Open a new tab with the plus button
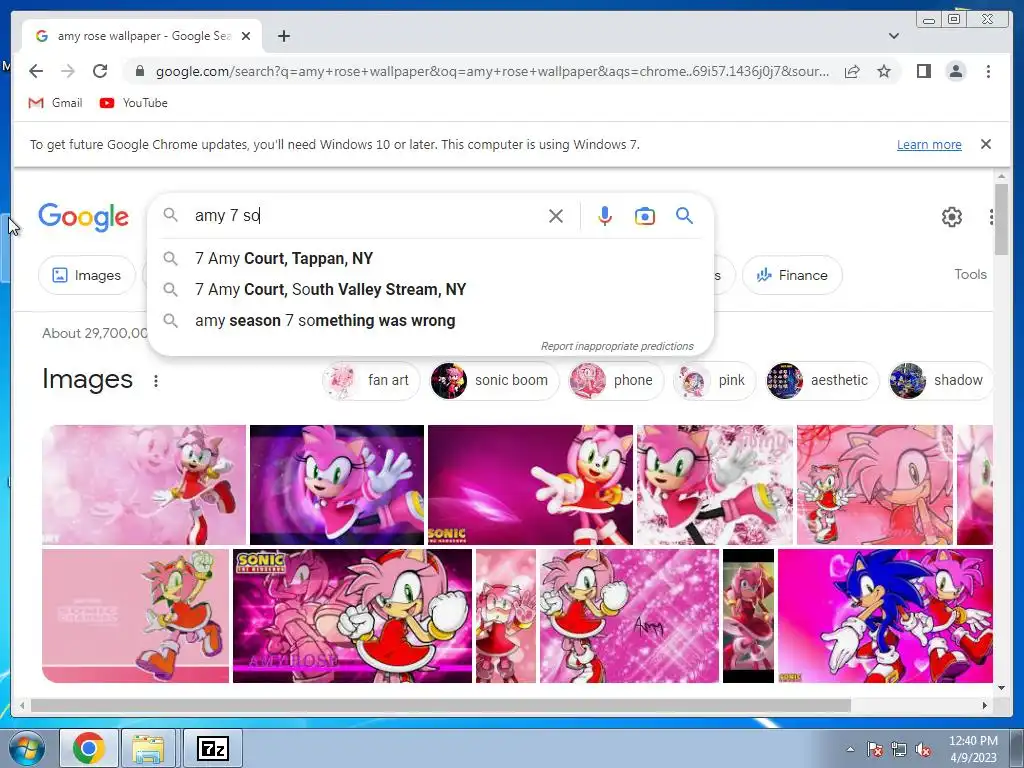 click(283, 36)
